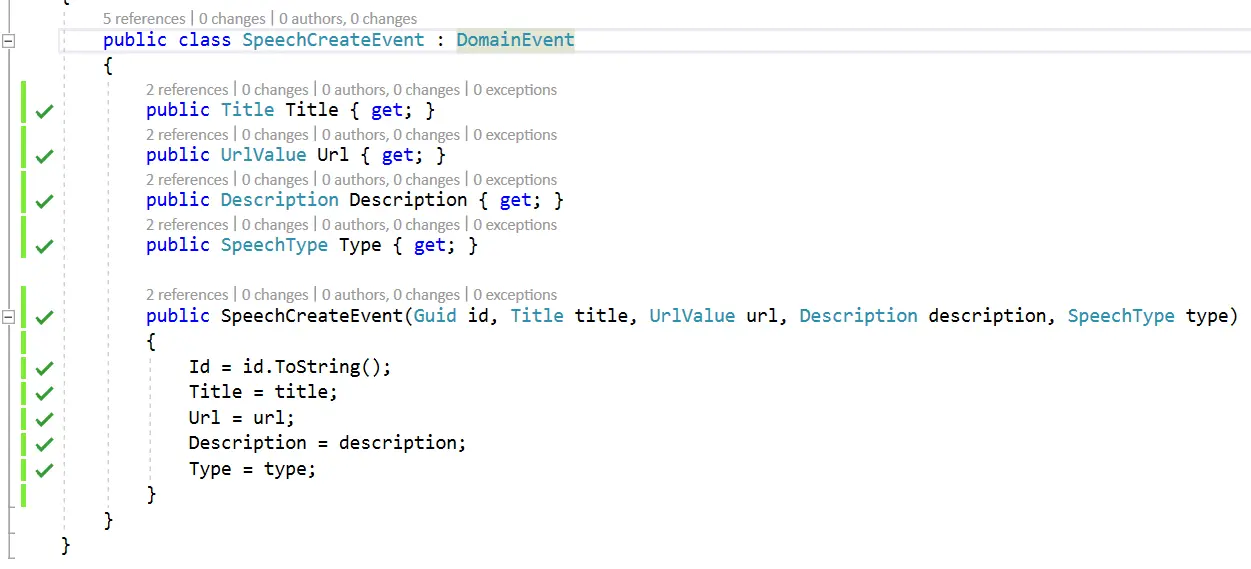This screenshot has height=569, width=1251.
Task: Click the checkmark beside Description = description line
Action: point(43,444)
